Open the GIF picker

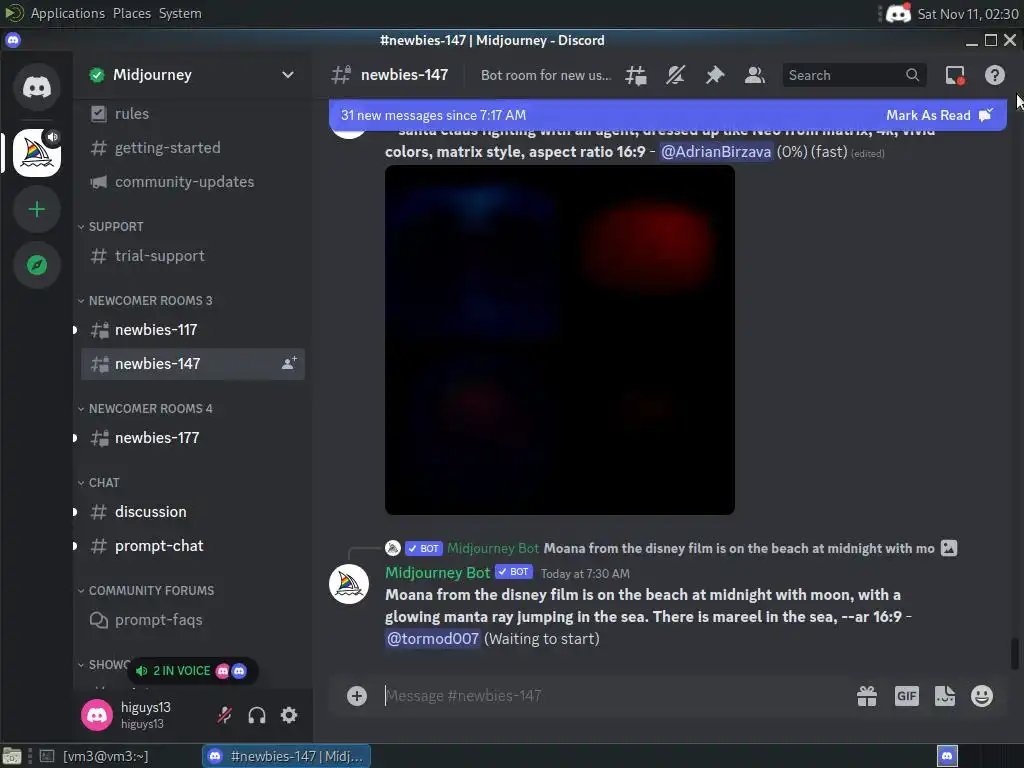pos(906,696)
